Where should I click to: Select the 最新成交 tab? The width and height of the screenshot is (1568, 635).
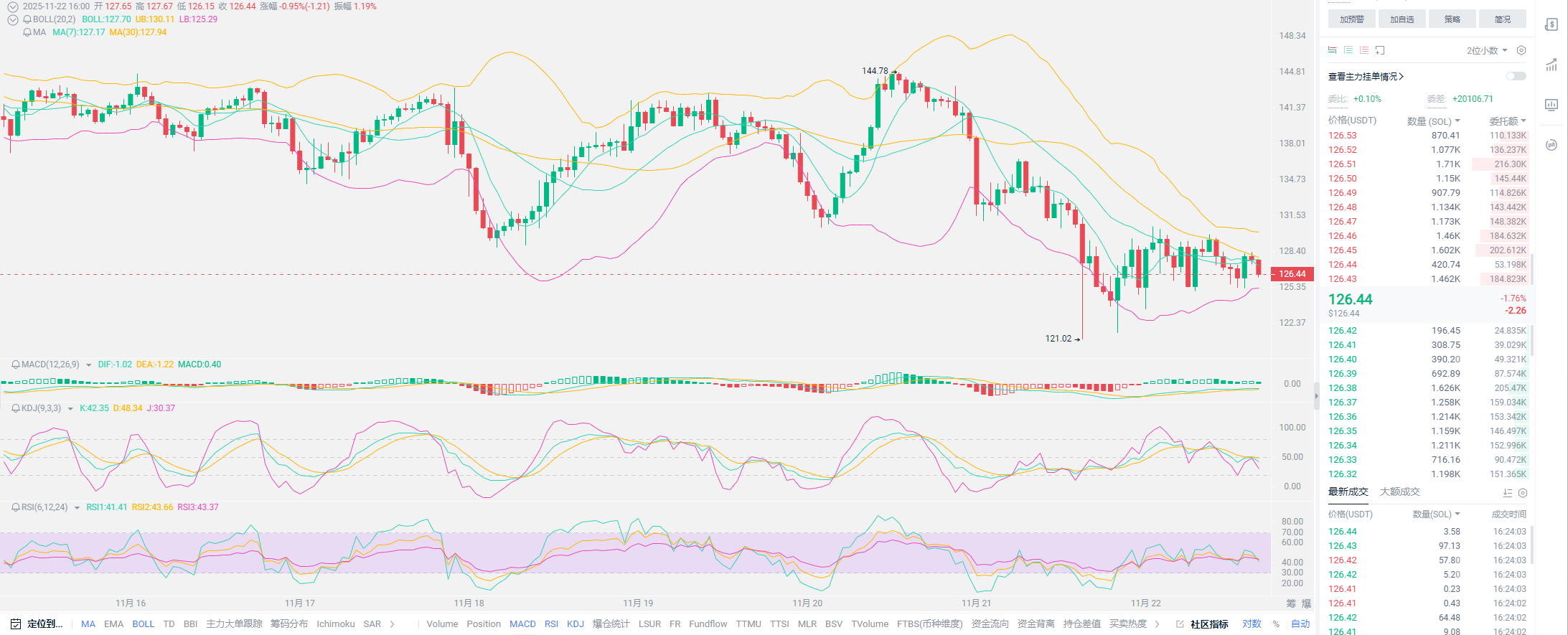pyautogui.click(x=1348, y=491)
